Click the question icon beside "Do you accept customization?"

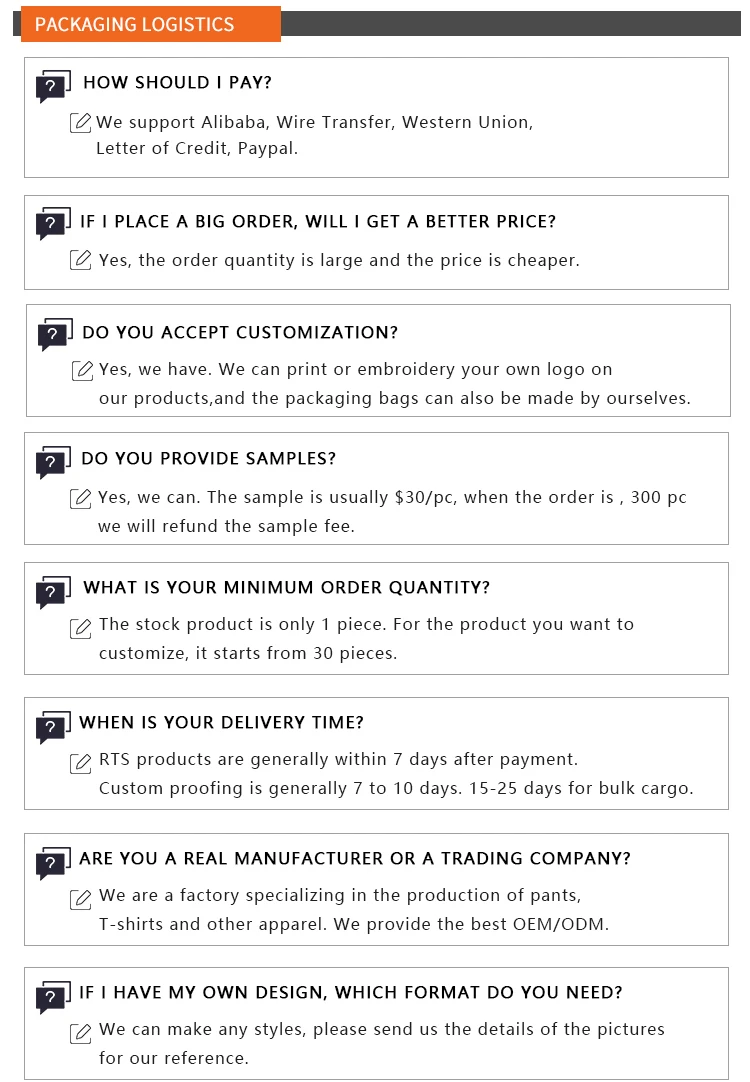click(54, 336)
